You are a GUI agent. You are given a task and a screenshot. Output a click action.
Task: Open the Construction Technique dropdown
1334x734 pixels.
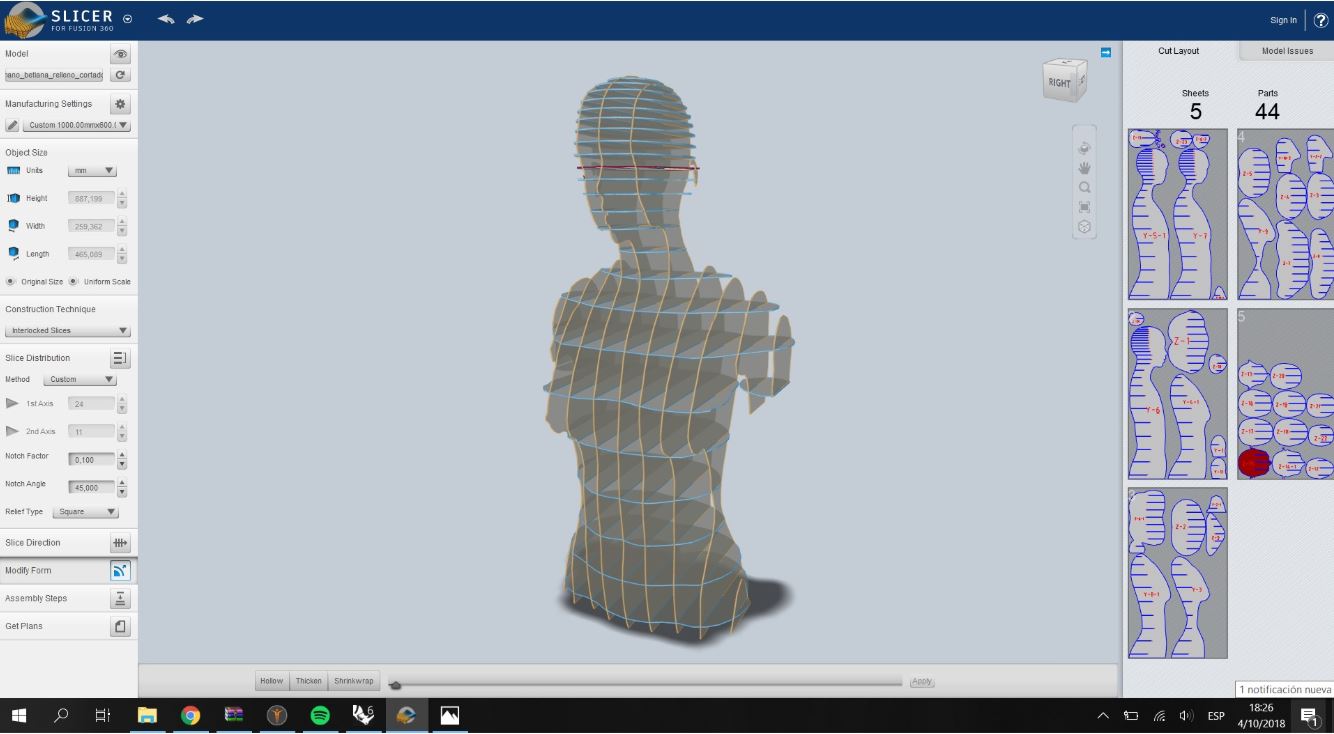(x=68, y=331)
